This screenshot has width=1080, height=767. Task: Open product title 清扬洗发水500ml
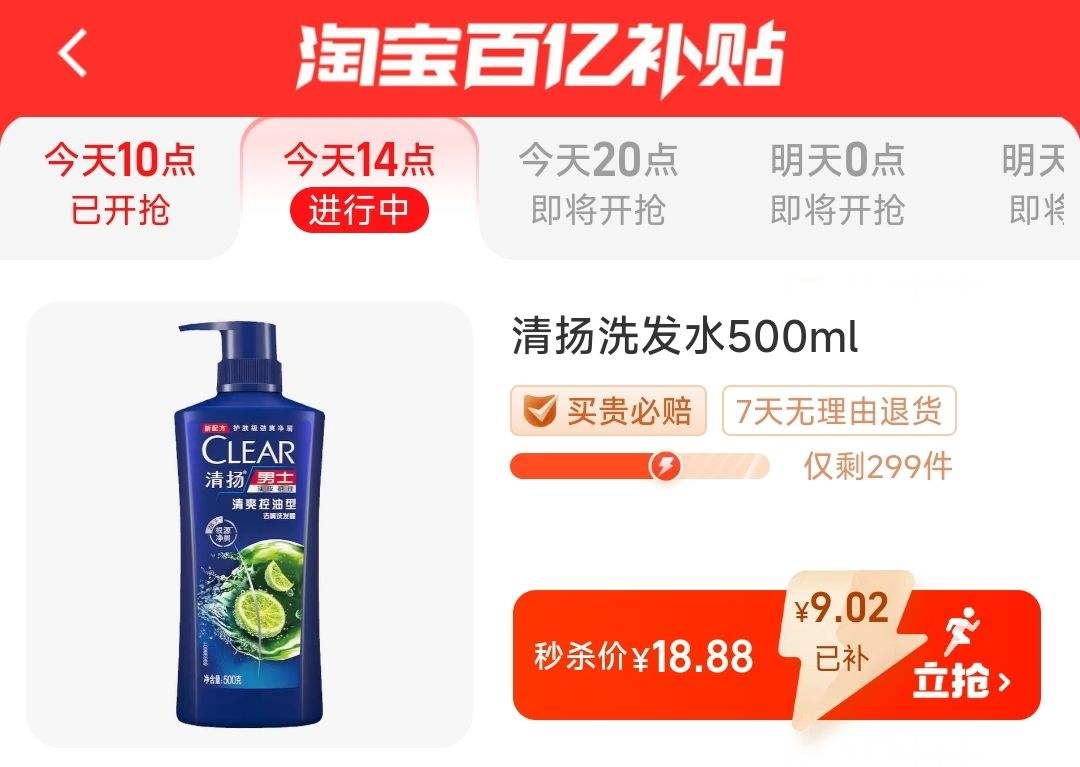pyautogui.click(x=685, y=337)
